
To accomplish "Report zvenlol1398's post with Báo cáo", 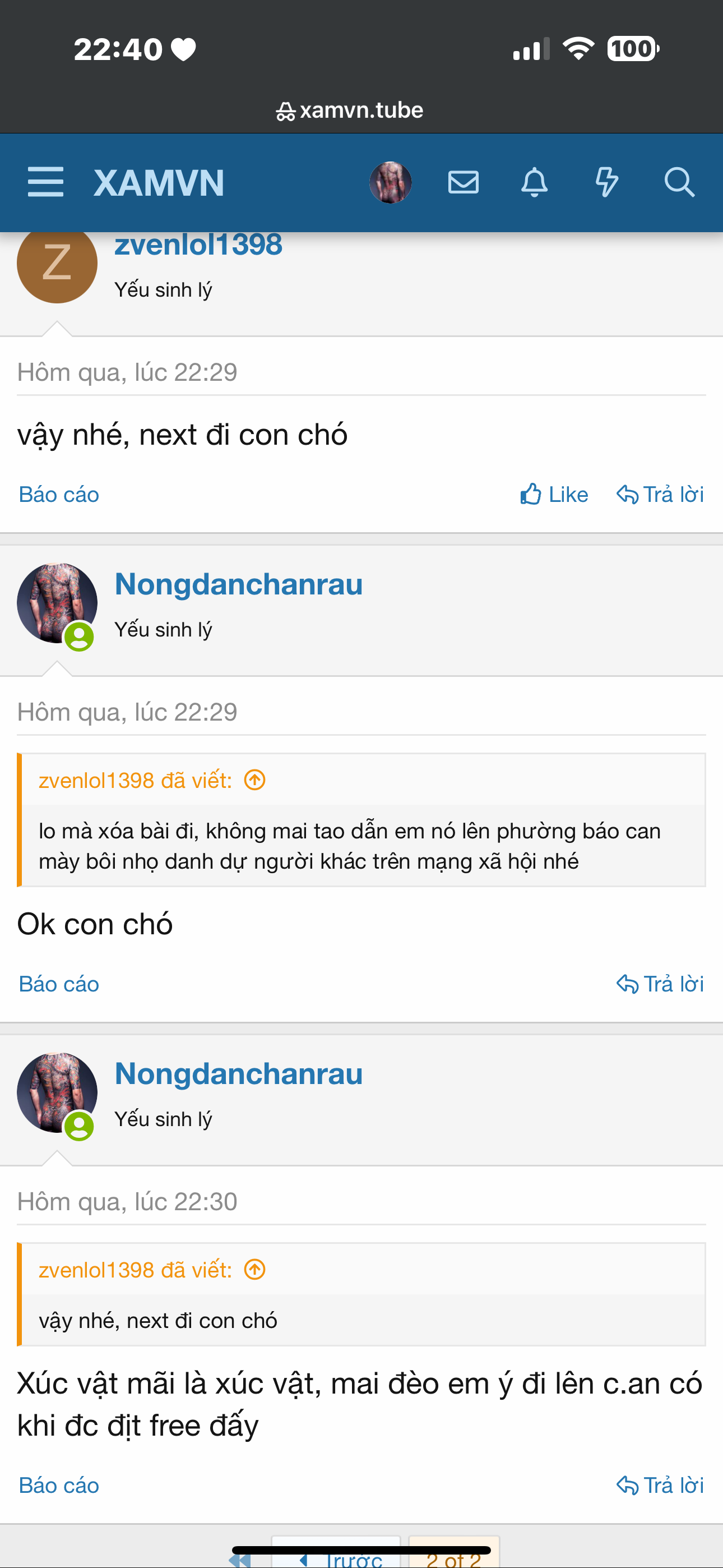I will tap(59, 494).
